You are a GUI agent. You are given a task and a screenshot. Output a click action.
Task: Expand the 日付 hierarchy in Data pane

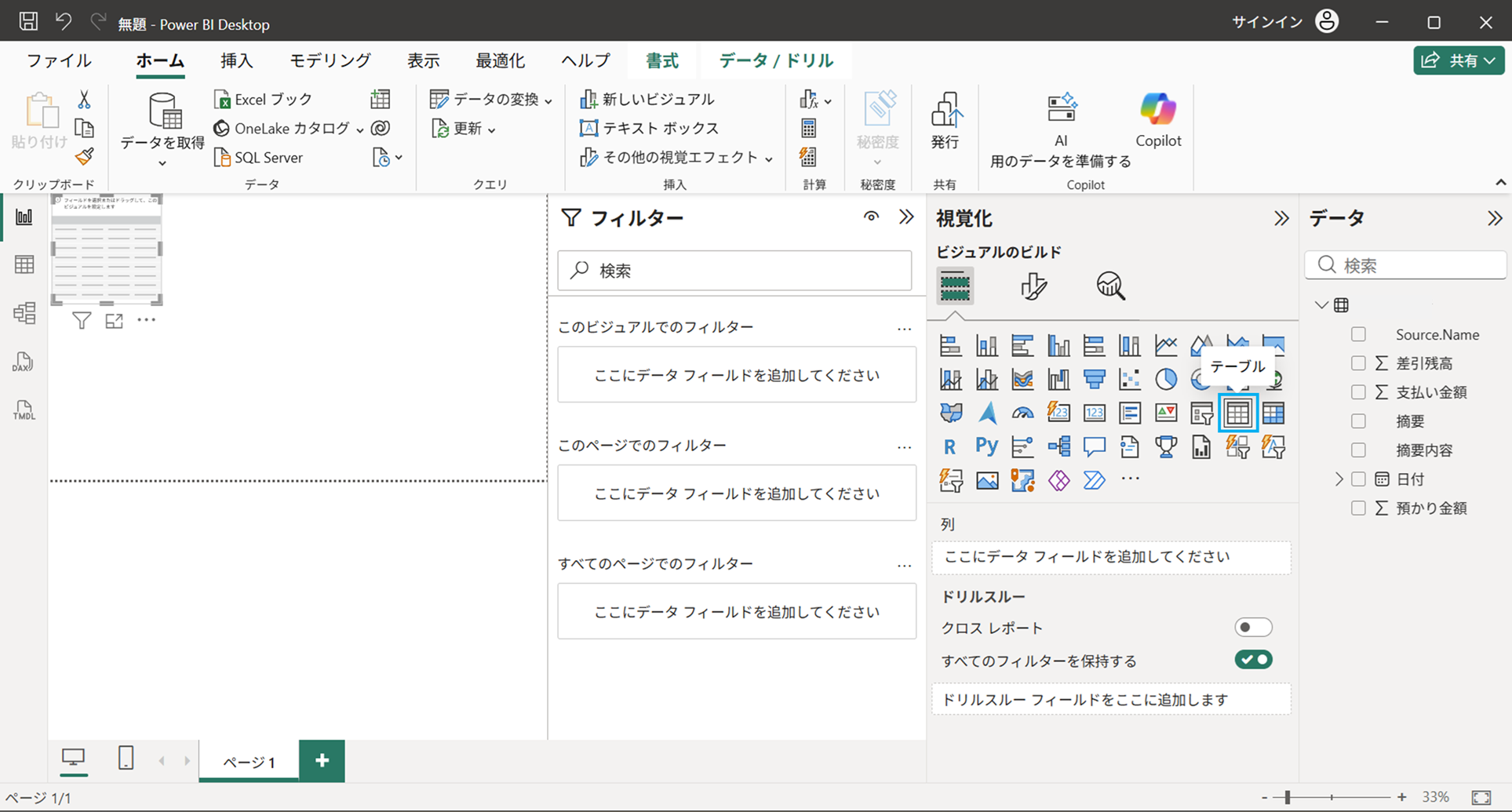[x=1339, y=479]
